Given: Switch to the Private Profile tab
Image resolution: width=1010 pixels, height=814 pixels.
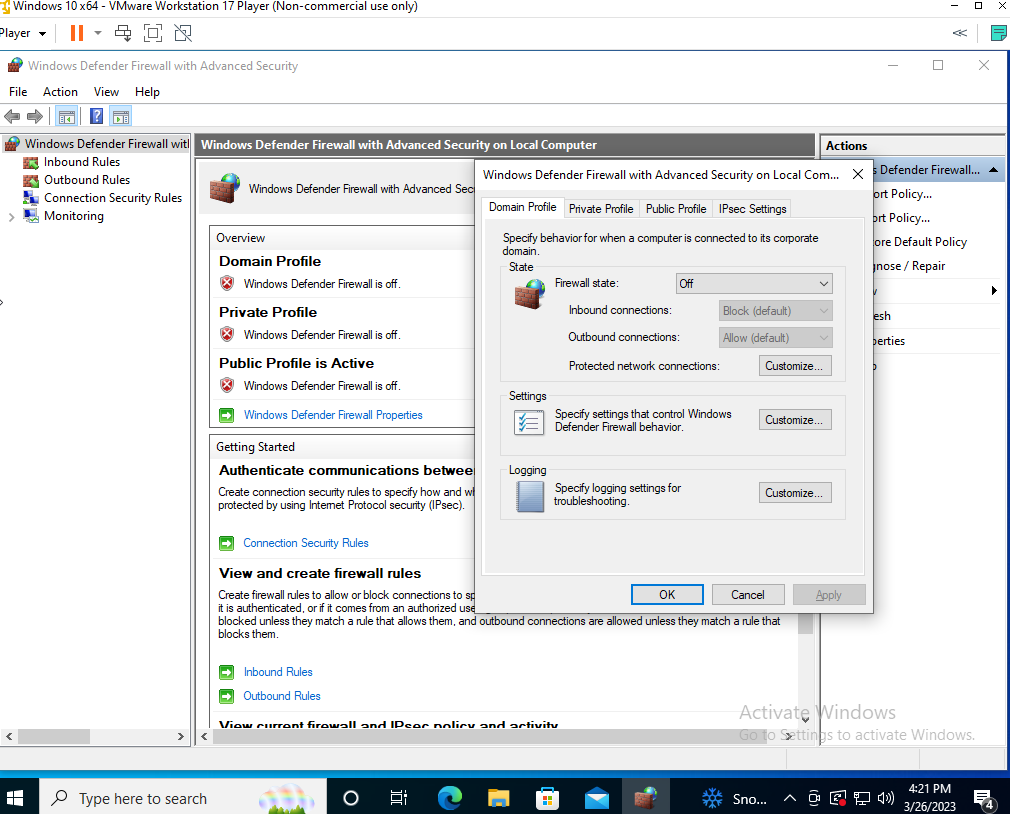Looking at the screenshot, I should [x=601, y=209].
